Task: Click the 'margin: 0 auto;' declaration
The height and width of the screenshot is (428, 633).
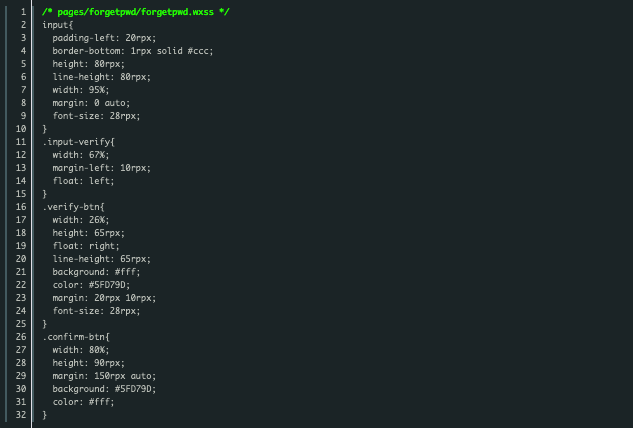Action: (x=91, y=103)
